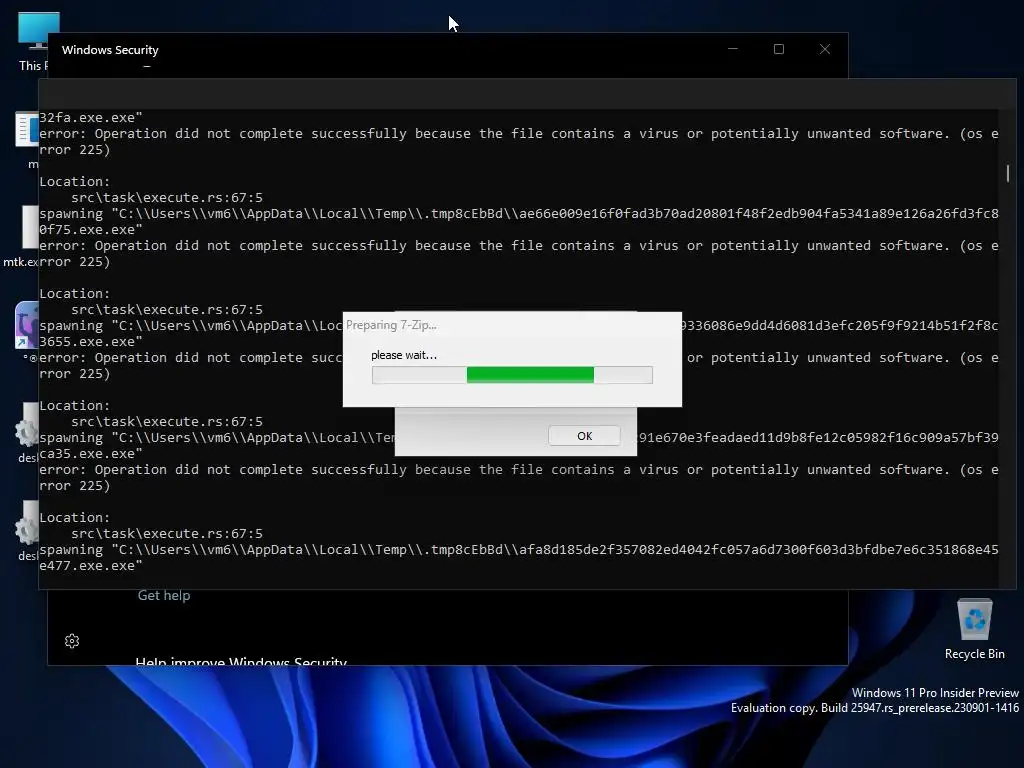Click the 'e477.exe.exe"' console line
The width and height of the screenshot is (1024, 768).
[x=91, y=566]
